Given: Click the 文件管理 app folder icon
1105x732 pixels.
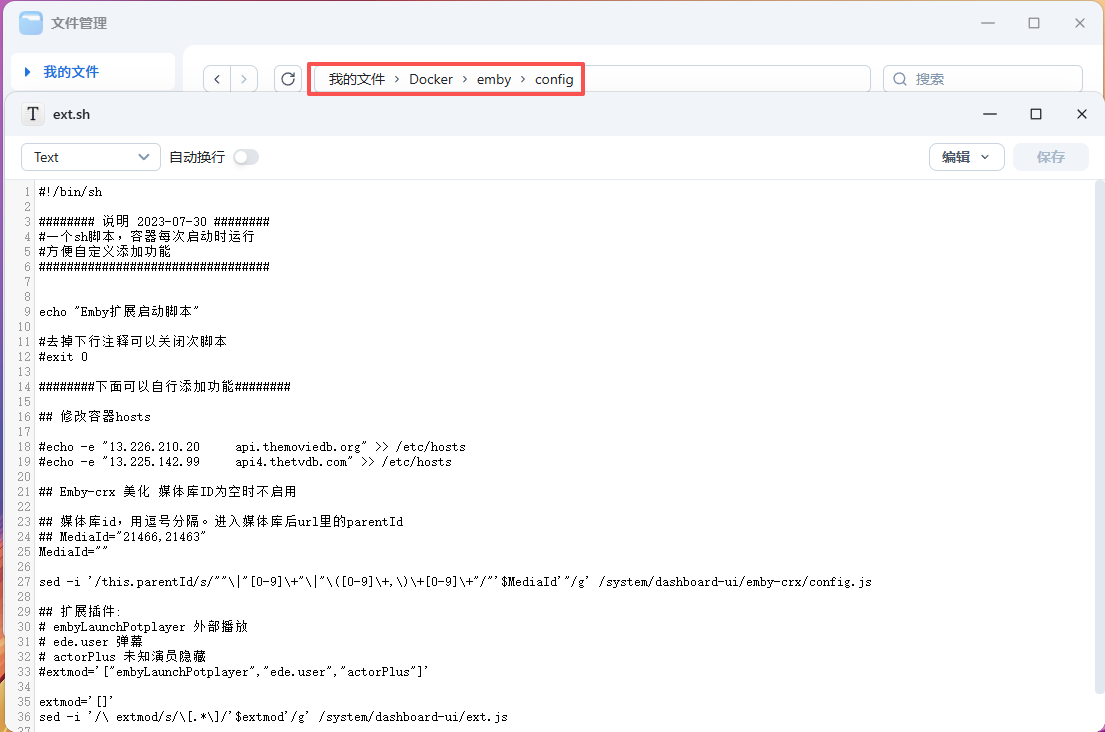Looking at the screenshot, I should pyautogui.click(x=31, y=22).
